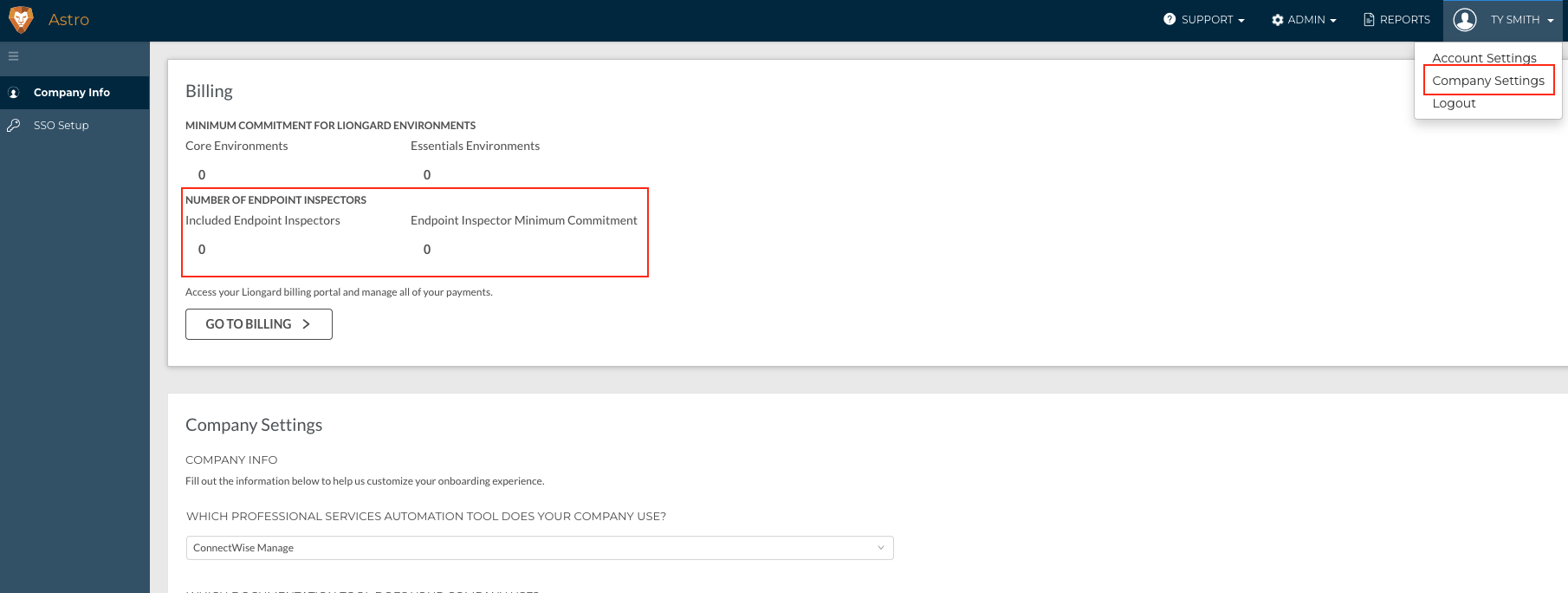Click the Go To Billing button
Image resolution: width=1568 pixels, height=593 pixels.
tap(259, 324)
